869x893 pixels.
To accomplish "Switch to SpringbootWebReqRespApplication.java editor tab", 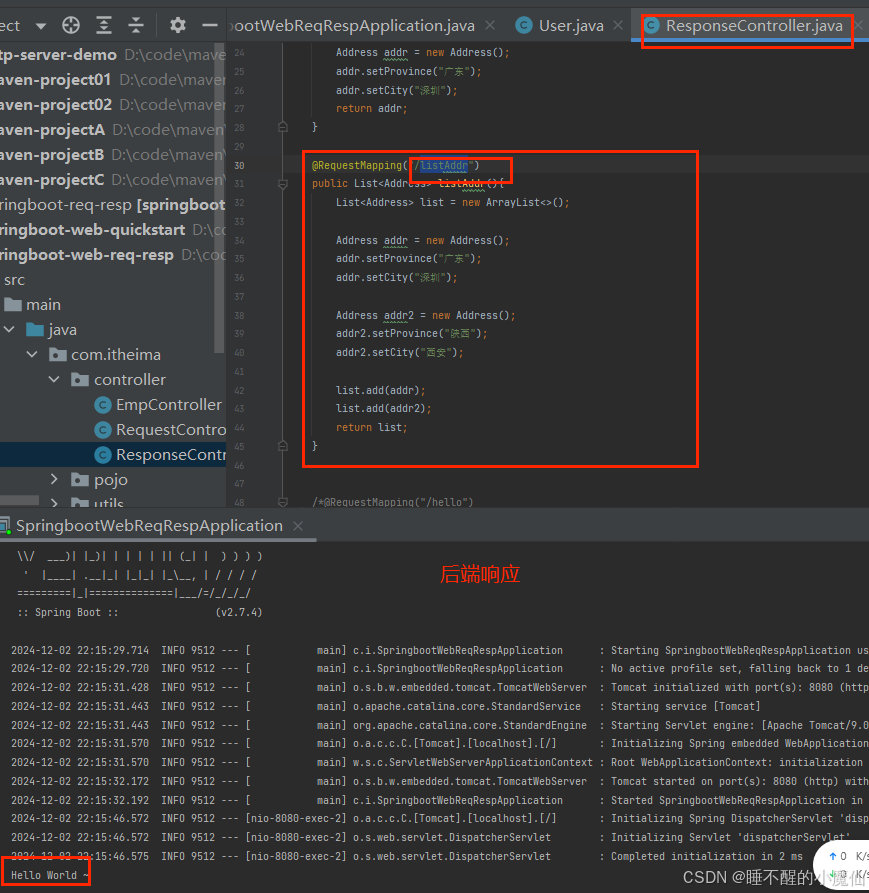I will tap(351, 26).
